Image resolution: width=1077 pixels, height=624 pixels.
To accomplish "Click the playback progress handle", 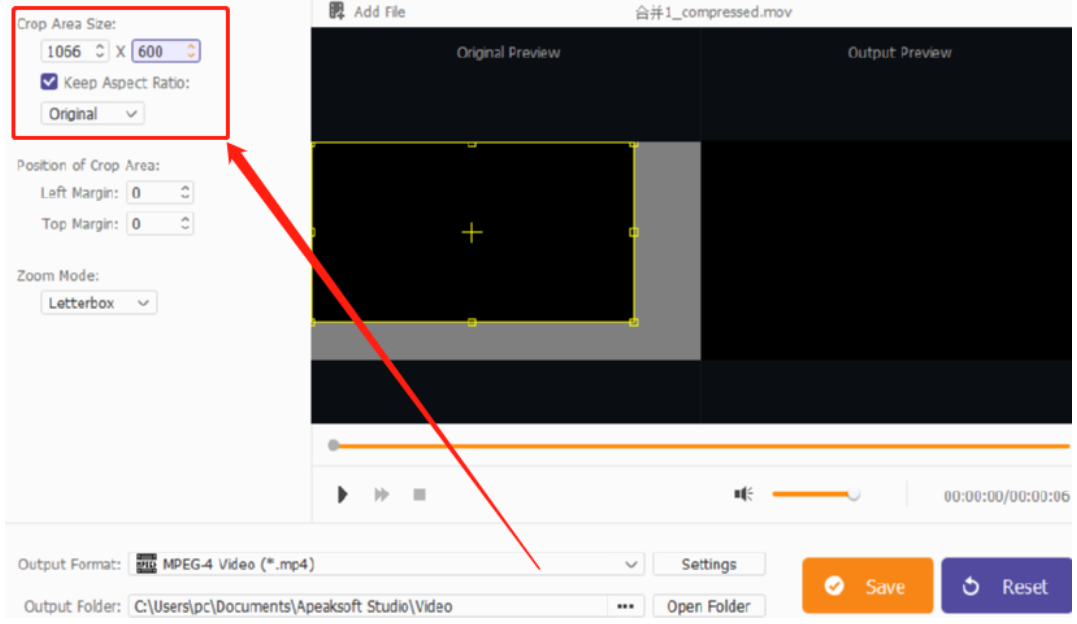I will pyautogui.click(x=334, y=445).
